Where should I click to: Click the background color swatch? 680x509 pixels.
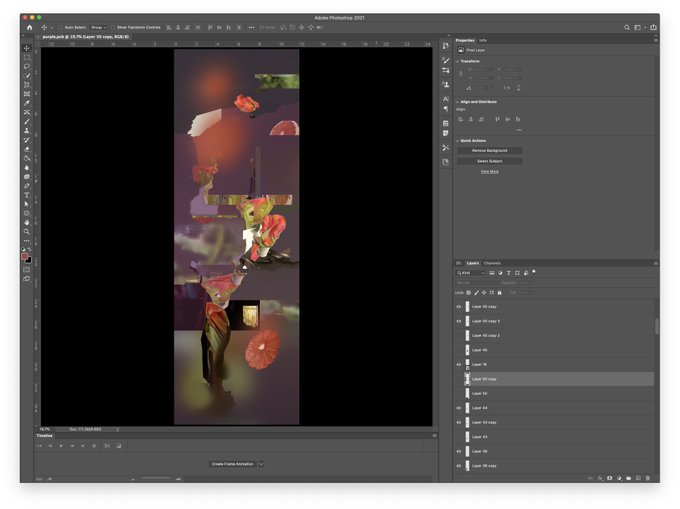[x=29, y=260]
